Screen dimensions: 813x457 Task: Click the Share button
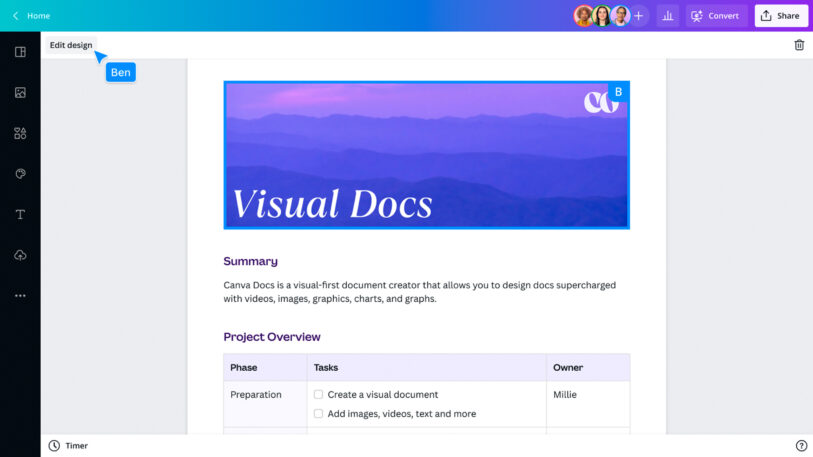(780, 16)
